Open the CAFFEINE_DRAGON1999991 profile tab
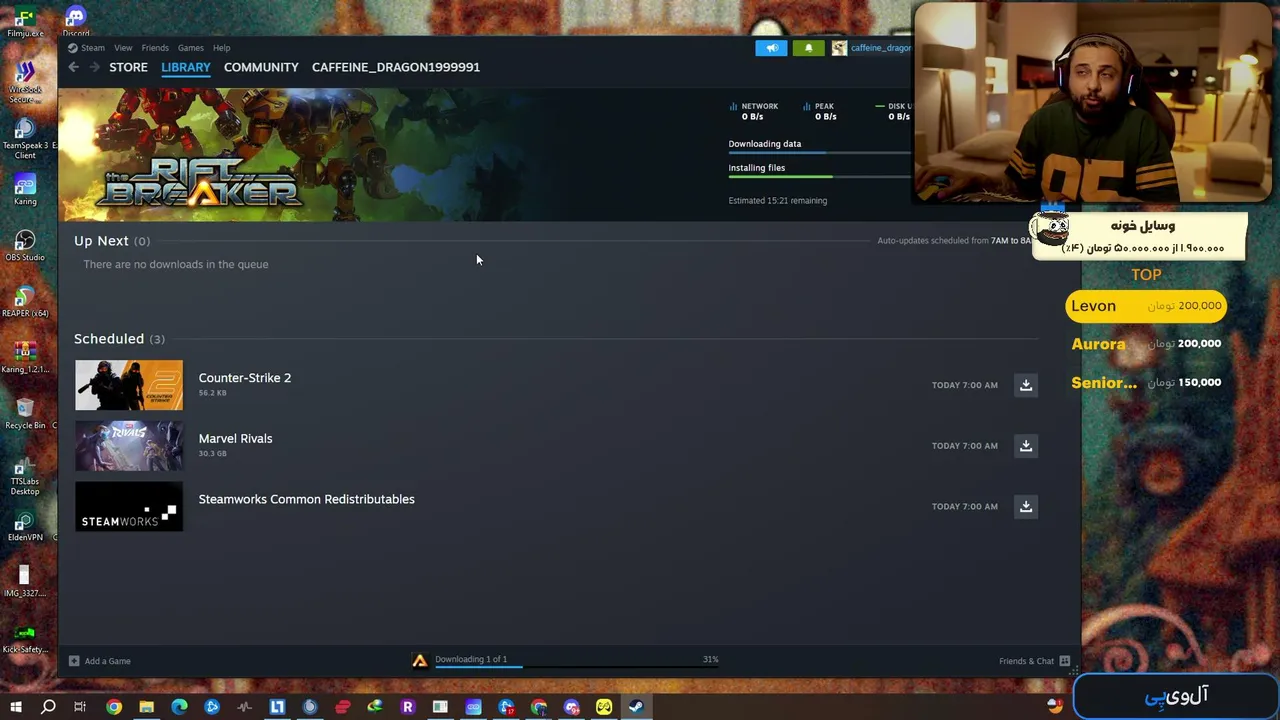 coord(396,67)
